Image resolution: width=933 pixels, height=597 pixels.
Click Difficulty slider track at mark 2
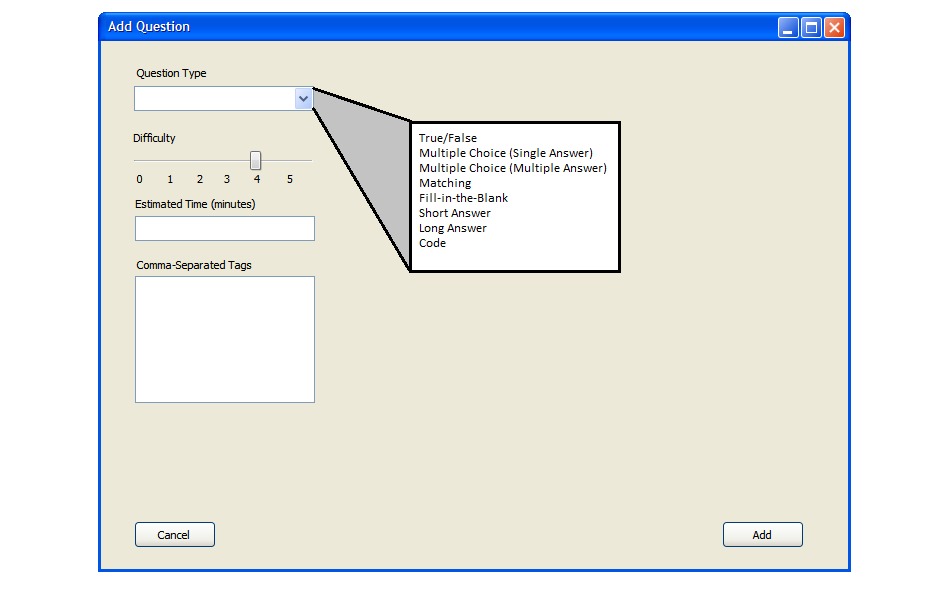pyautogui.click(x=200, y=160)
